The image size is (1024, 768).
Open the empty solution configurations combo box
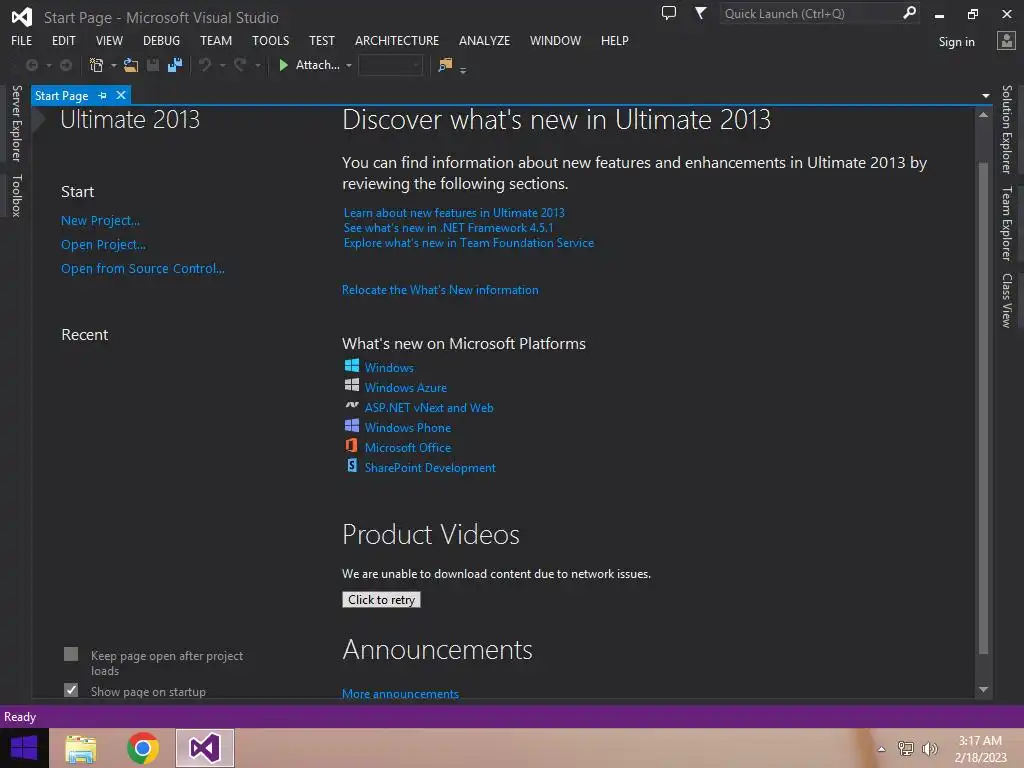390,65
